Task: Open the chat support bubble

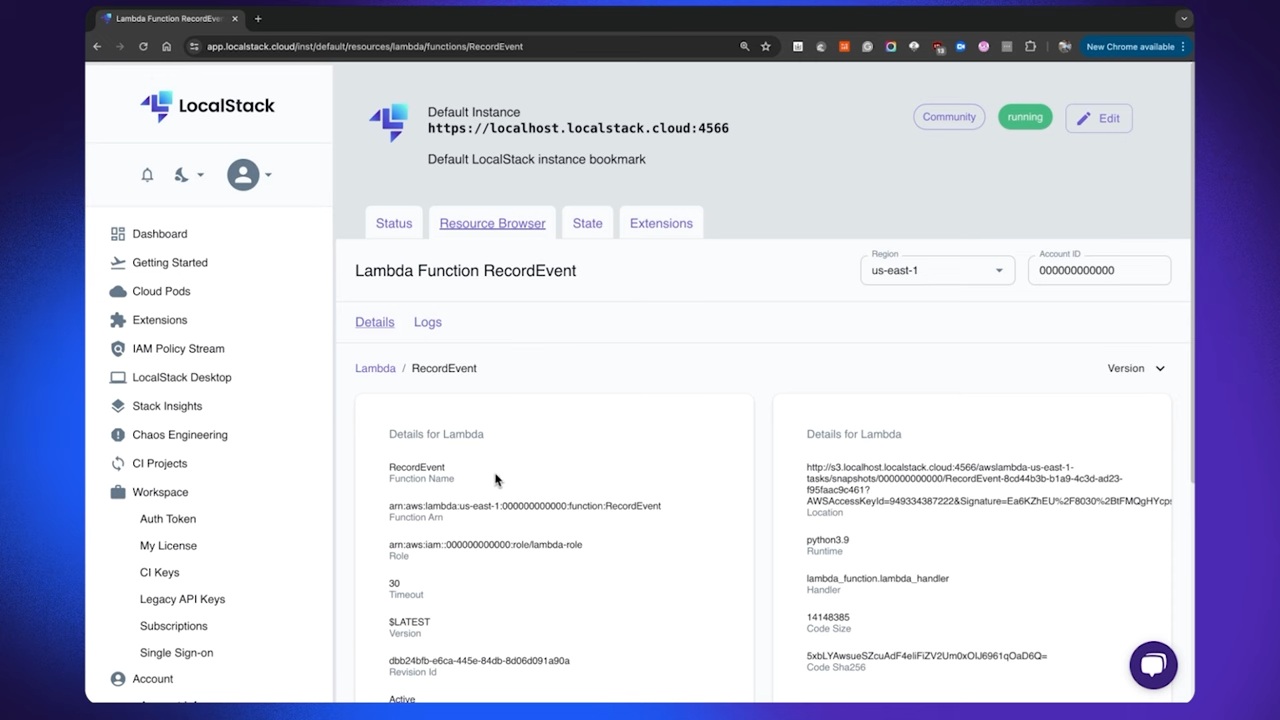Action: click(1153, 665)
